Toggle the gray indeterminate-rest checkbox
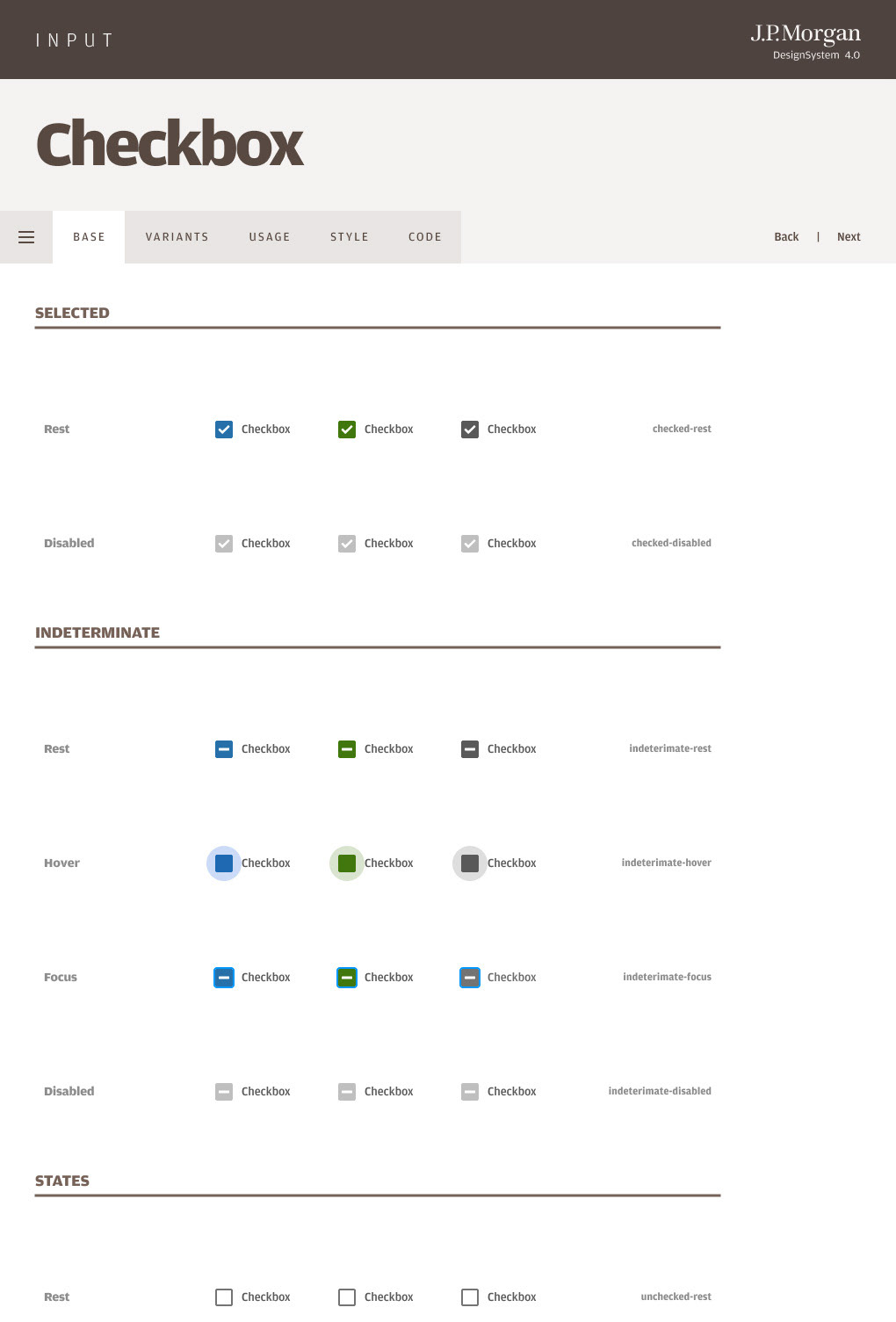896x1322 pixels. [470, 749]
